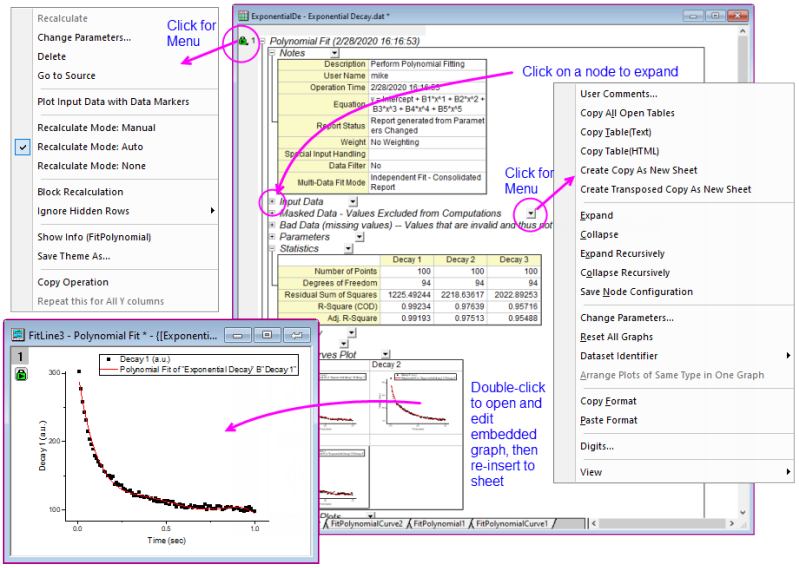799x568 pixels.
Task: Choose Copy Table(HTML) from context menu
Action: pos(621,151)
